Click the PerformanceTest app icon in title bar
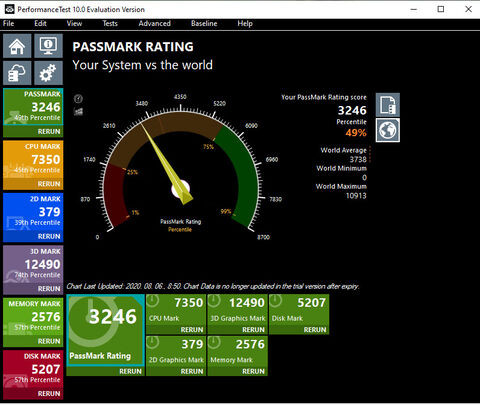 coord(9,9)
